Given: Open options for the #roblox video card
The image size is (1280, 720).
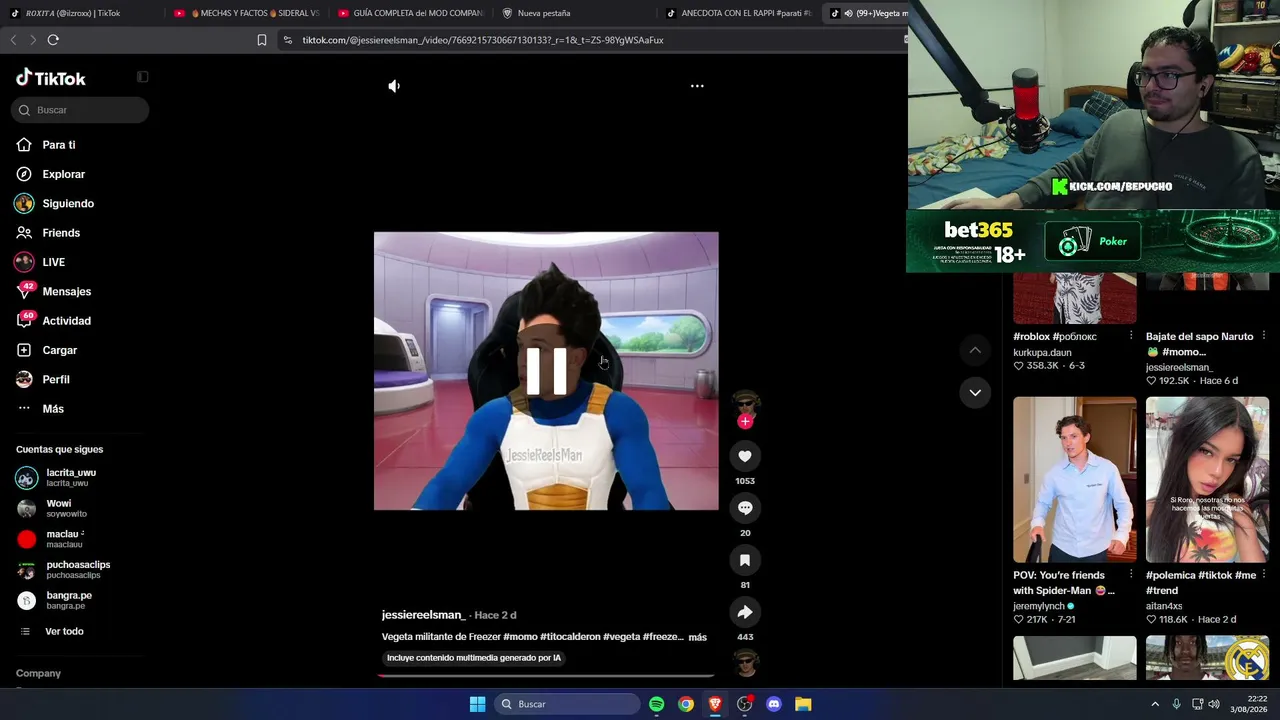Looking at the screenshot, I should point(1131,336).
